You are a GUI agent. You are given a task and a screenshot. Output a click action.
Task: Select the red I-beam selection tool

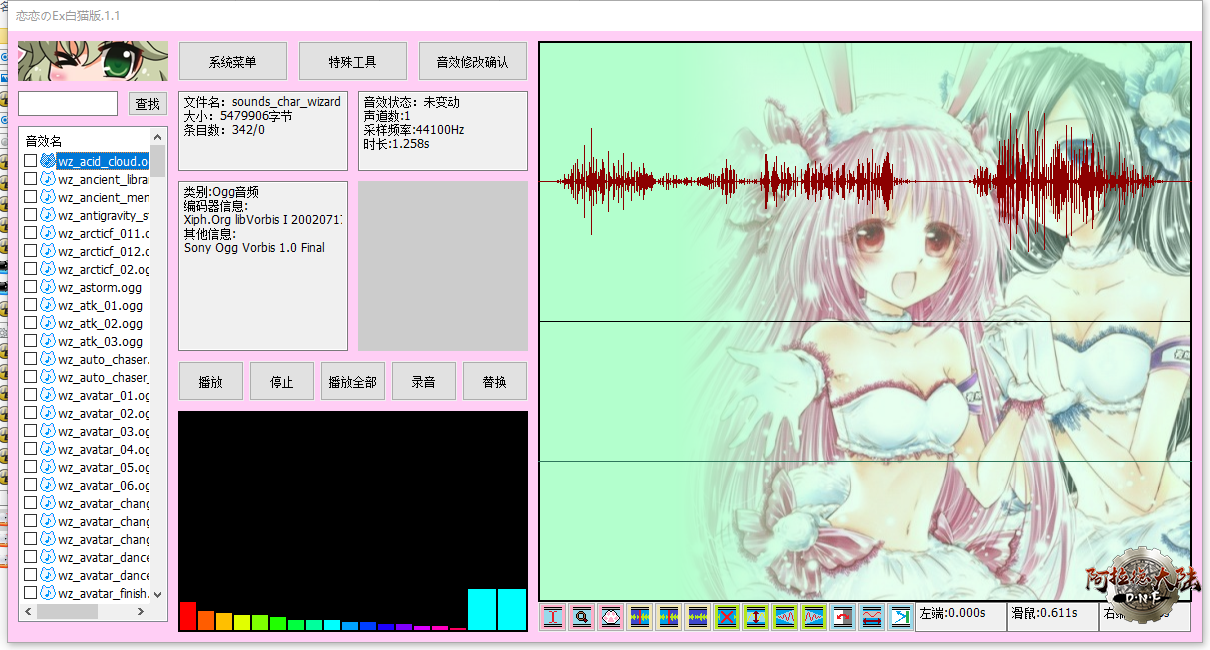[553, 617]
